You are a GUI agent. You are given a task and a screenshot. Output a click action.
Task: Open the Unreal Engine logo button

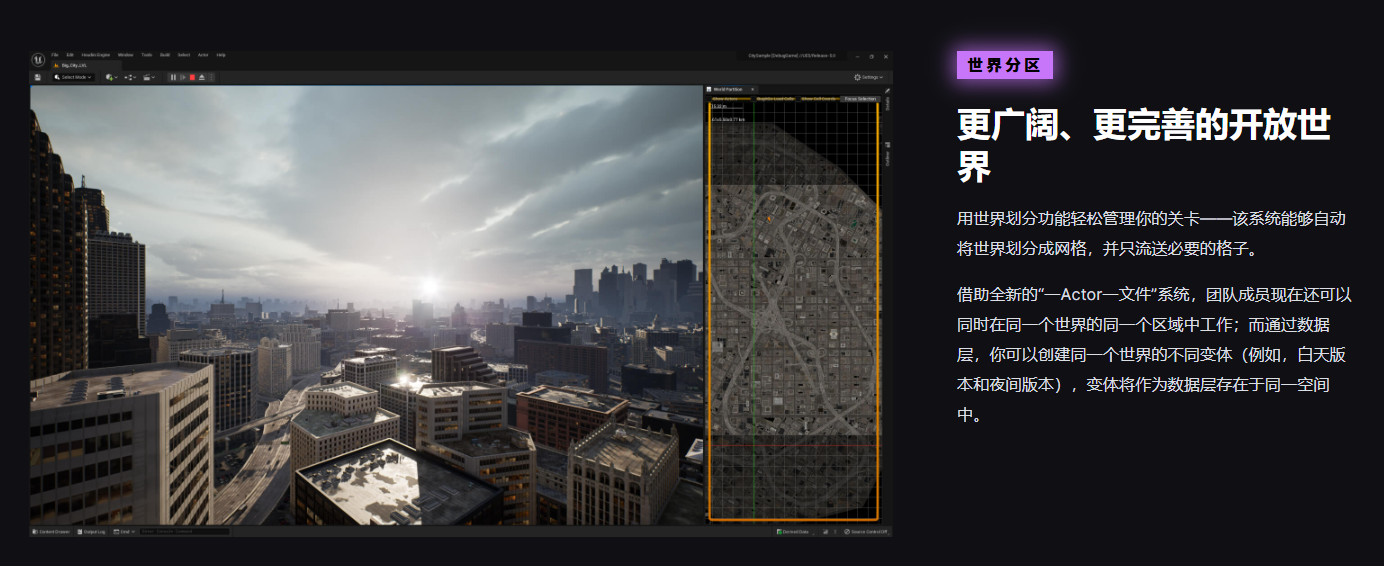click(38, 59)
